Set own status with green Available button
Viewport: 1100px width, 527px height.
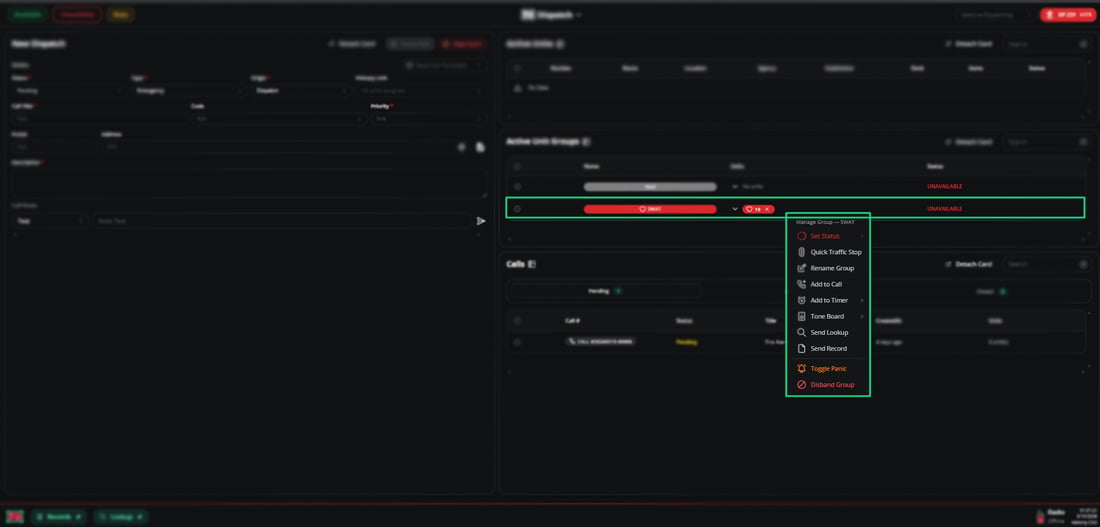tap(27, 14)
